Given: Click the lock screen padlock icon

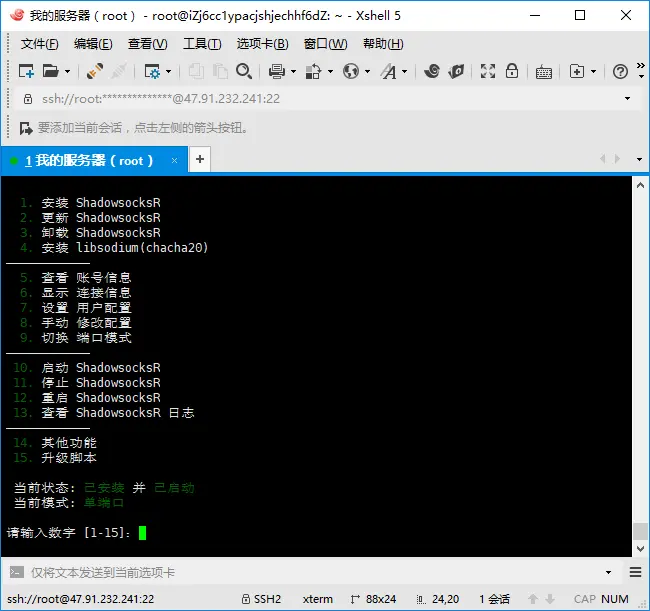Looking at the screenshot, I should (512, 71).
